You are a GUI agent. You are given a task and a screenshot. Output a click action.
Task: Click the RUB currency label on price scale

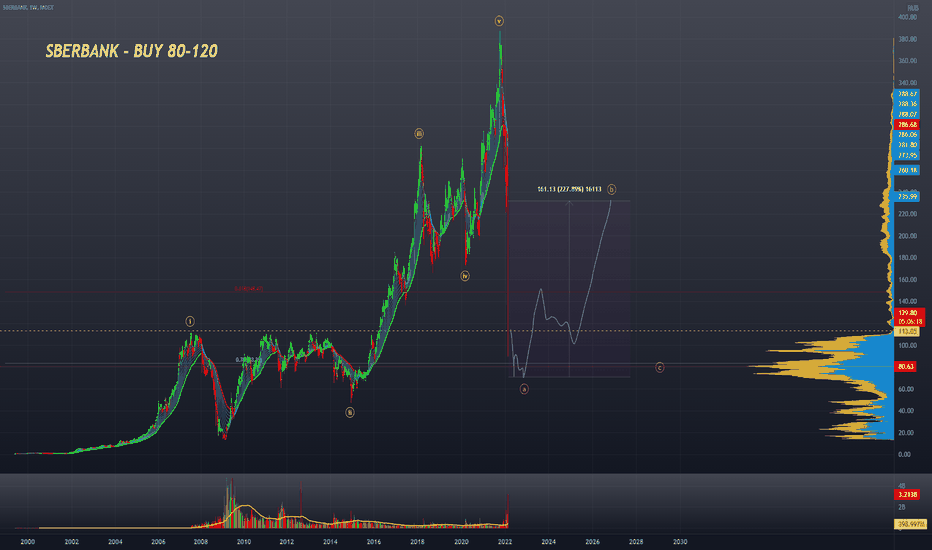tap(912, 8)
